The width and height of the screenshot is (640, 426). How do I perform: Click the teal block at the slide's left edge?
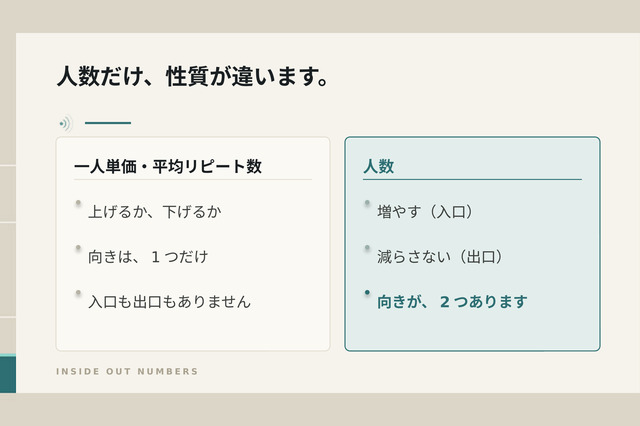[x=8, y=374]
